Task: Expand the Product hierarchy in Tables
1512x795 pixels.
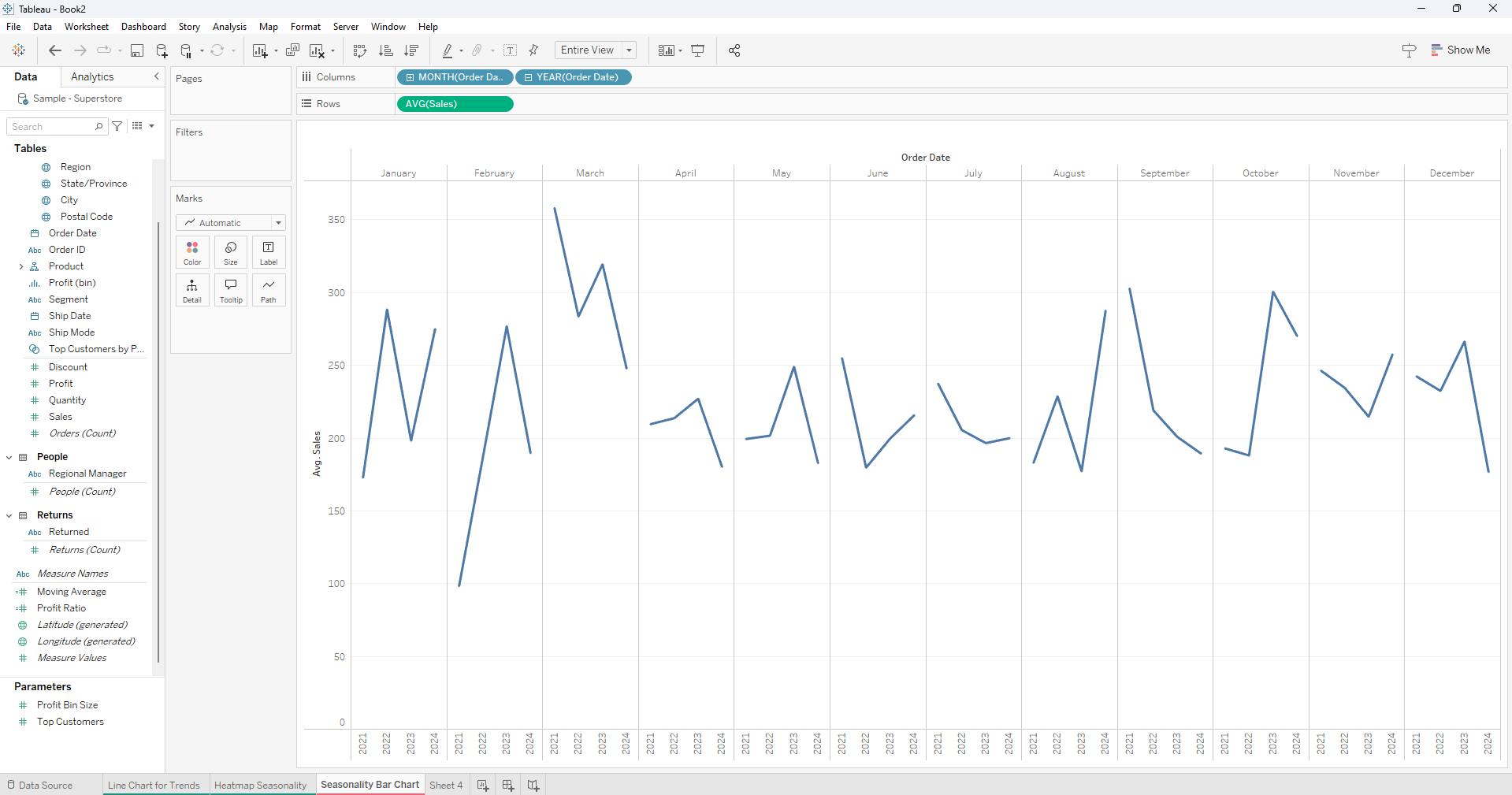Action: pos(21,267)
